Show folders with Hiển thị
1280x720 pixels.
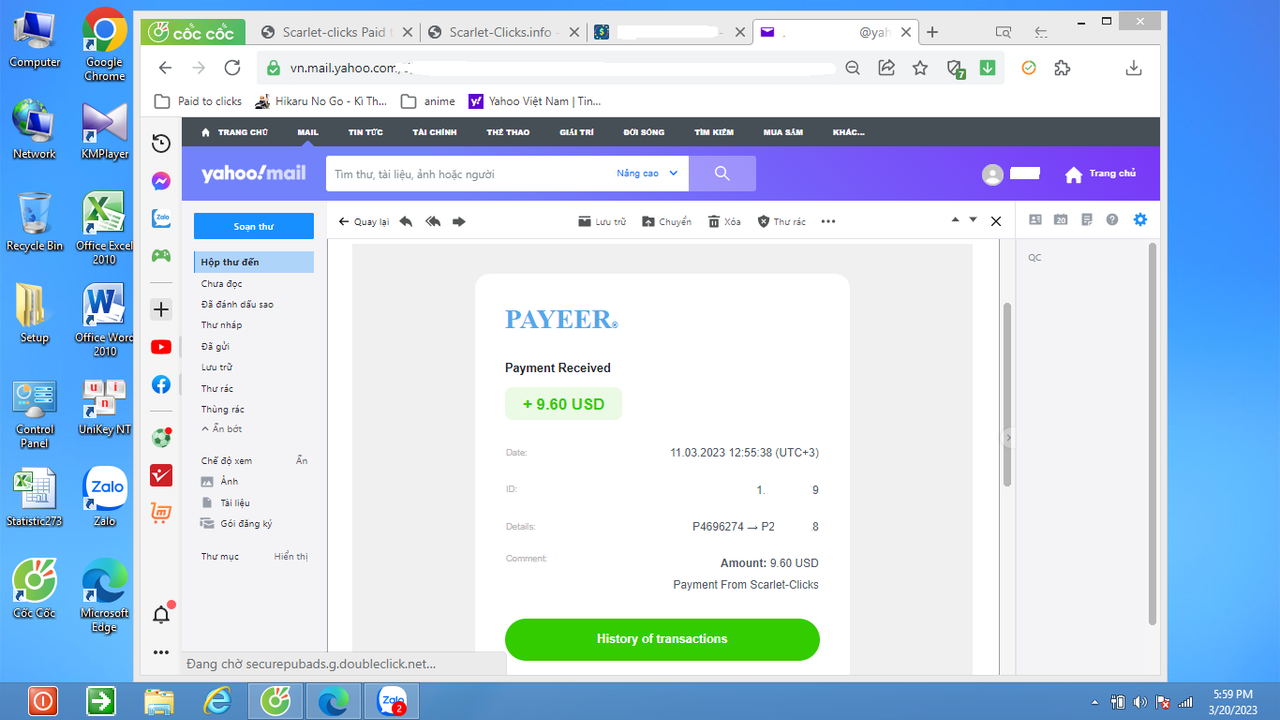pyautogui.click(x=291, y=557)
